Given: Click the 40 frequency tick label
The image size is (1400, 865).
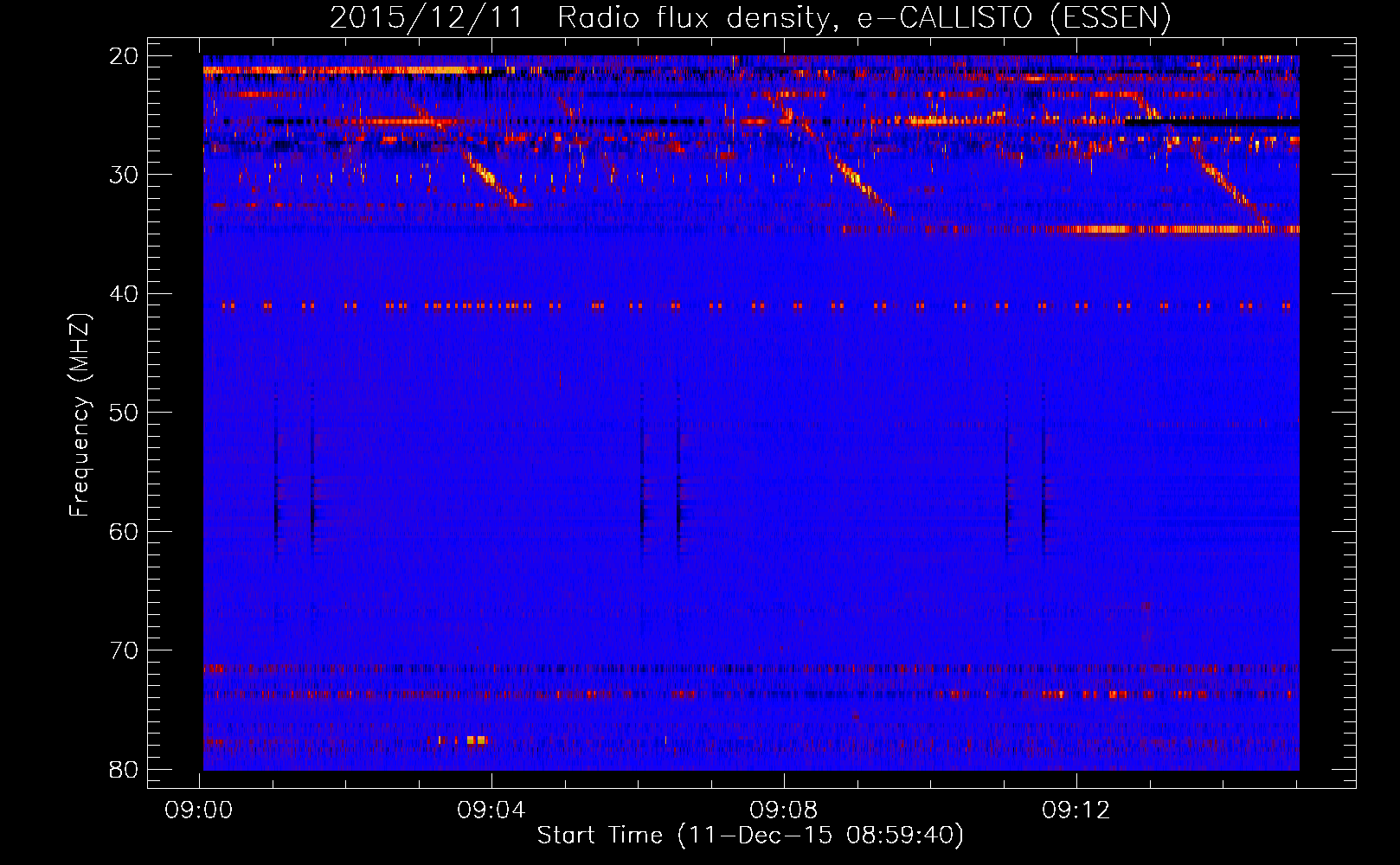Looking at the screenshot, I should pyautogui.click(x=124, y=294).
